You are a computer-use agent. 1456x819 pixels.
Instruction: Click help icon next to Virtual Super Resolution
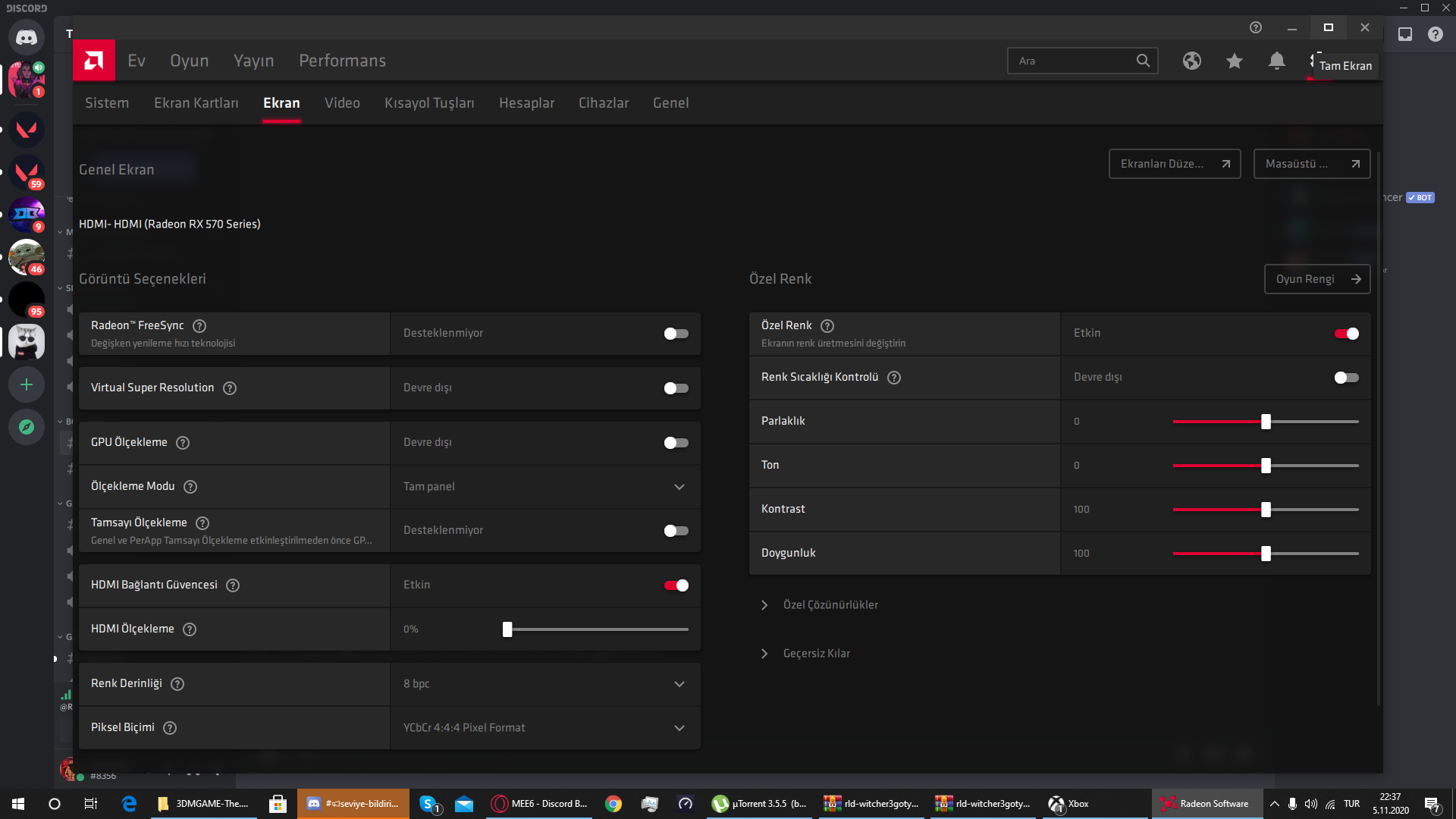(230, 388)
